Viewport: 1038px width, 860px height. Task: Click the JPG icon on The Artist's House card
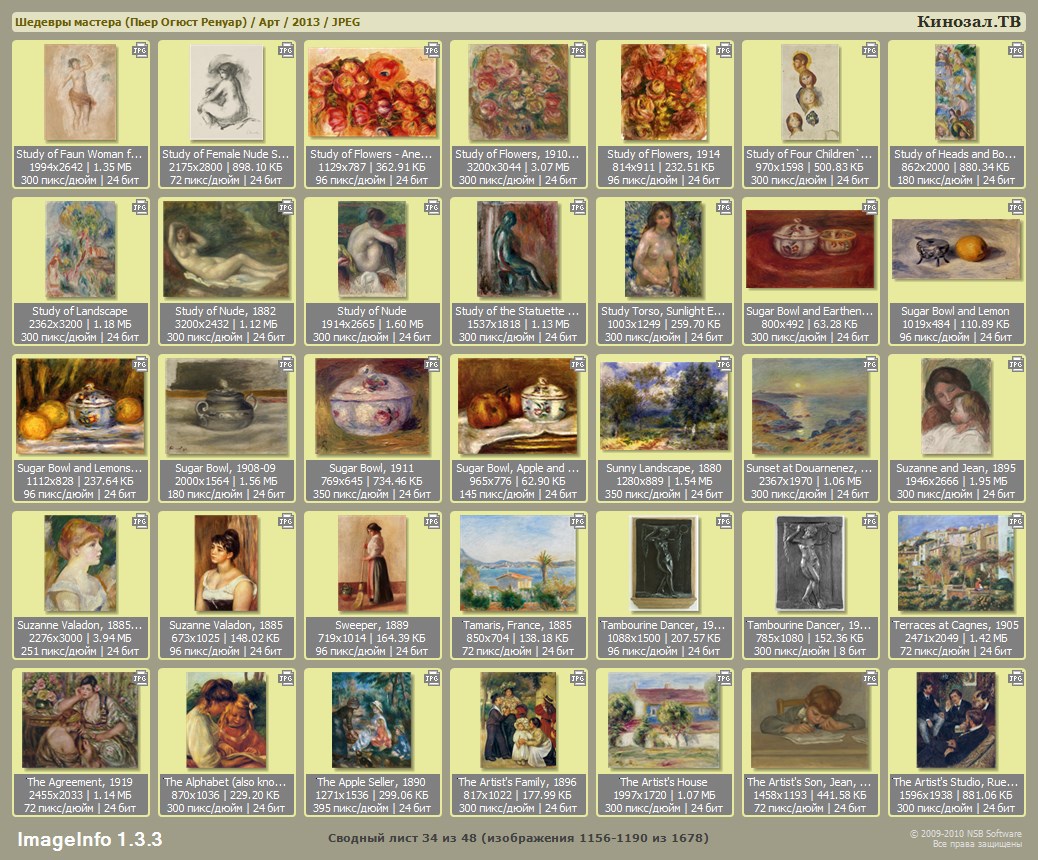point(724,679)
